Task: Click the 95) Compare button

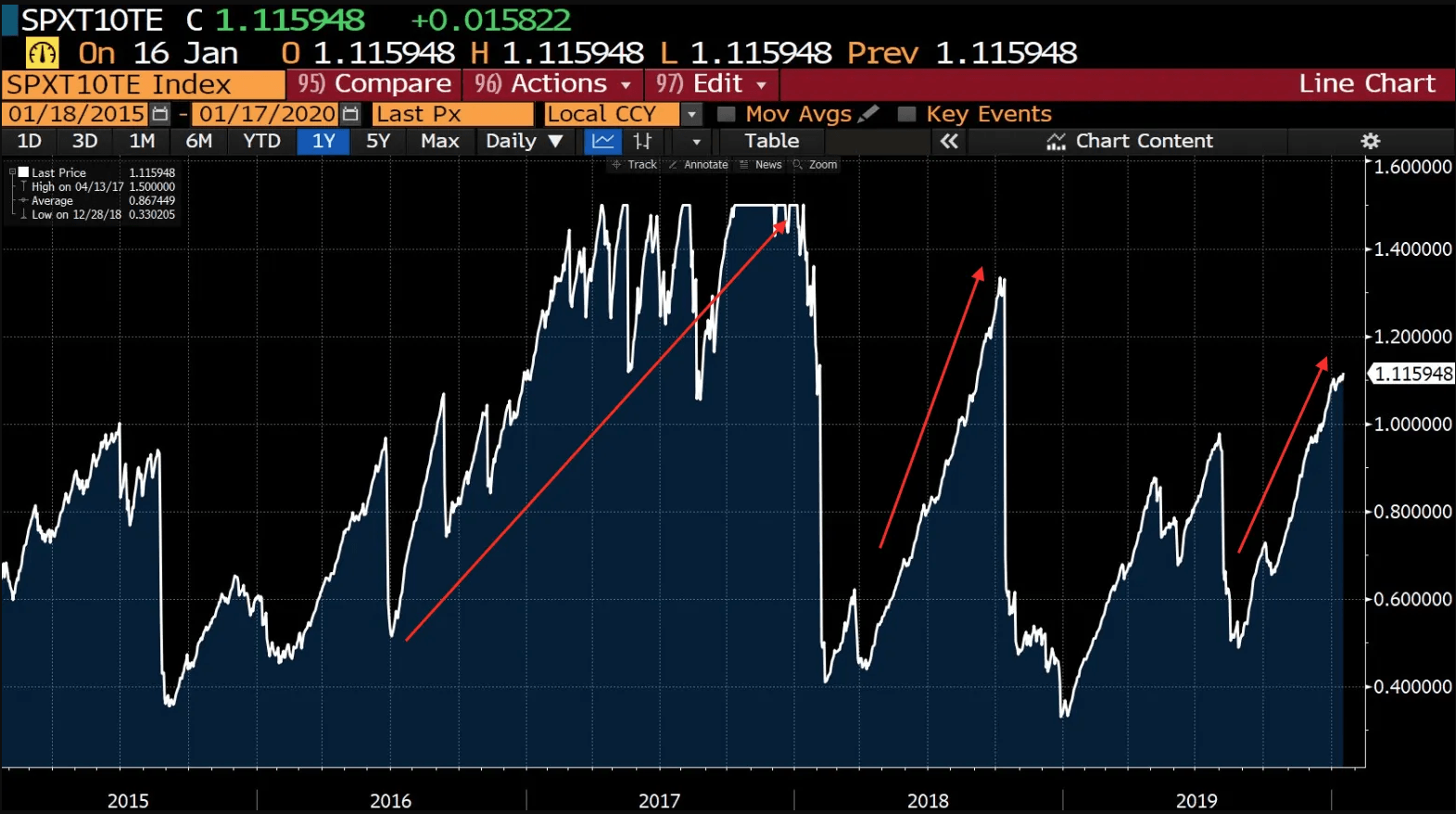Action: [374, 84]
